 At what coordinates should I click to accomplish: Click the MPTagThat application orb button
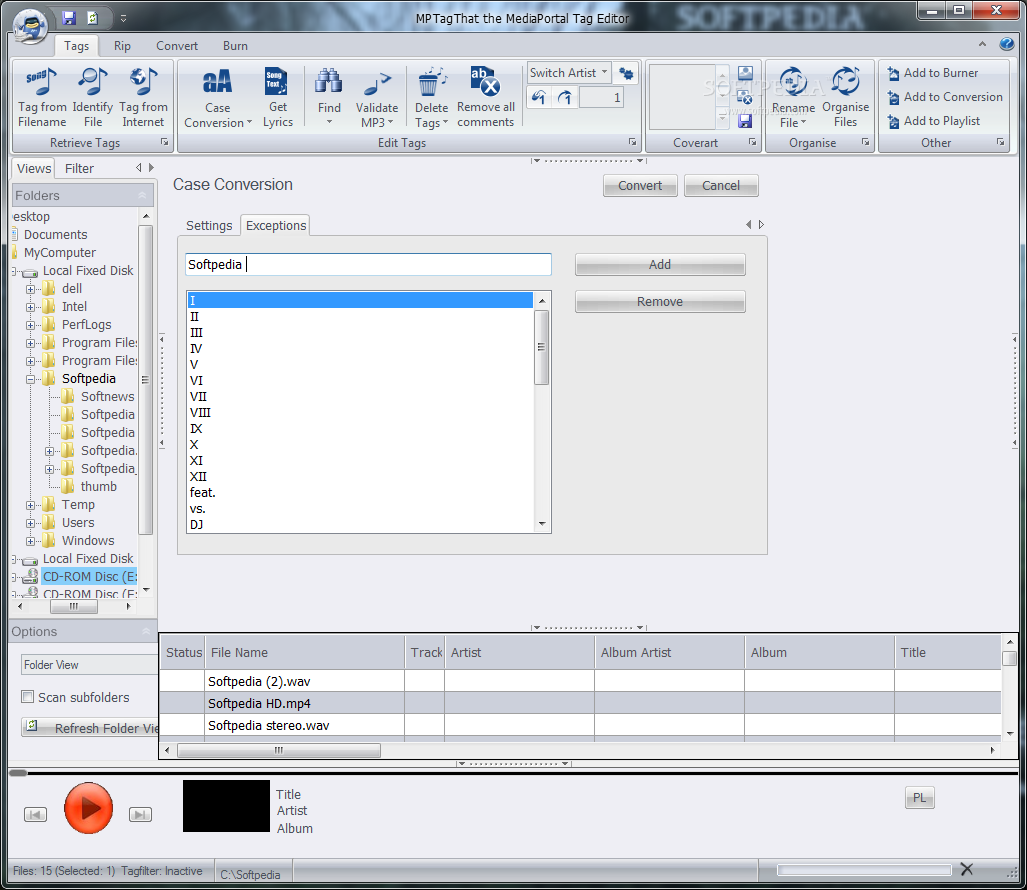(30, 26)
